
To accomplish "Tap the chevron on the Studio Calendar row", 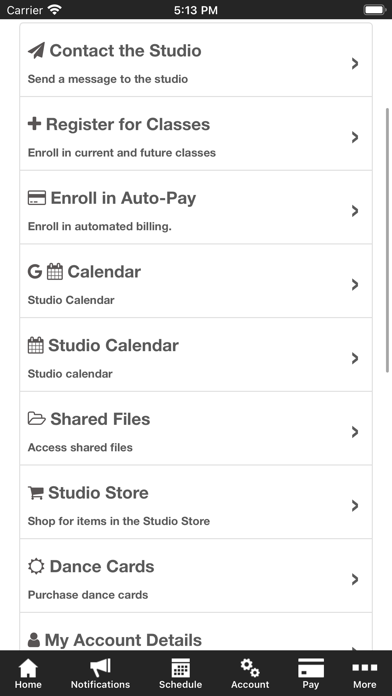I will 355,358.
